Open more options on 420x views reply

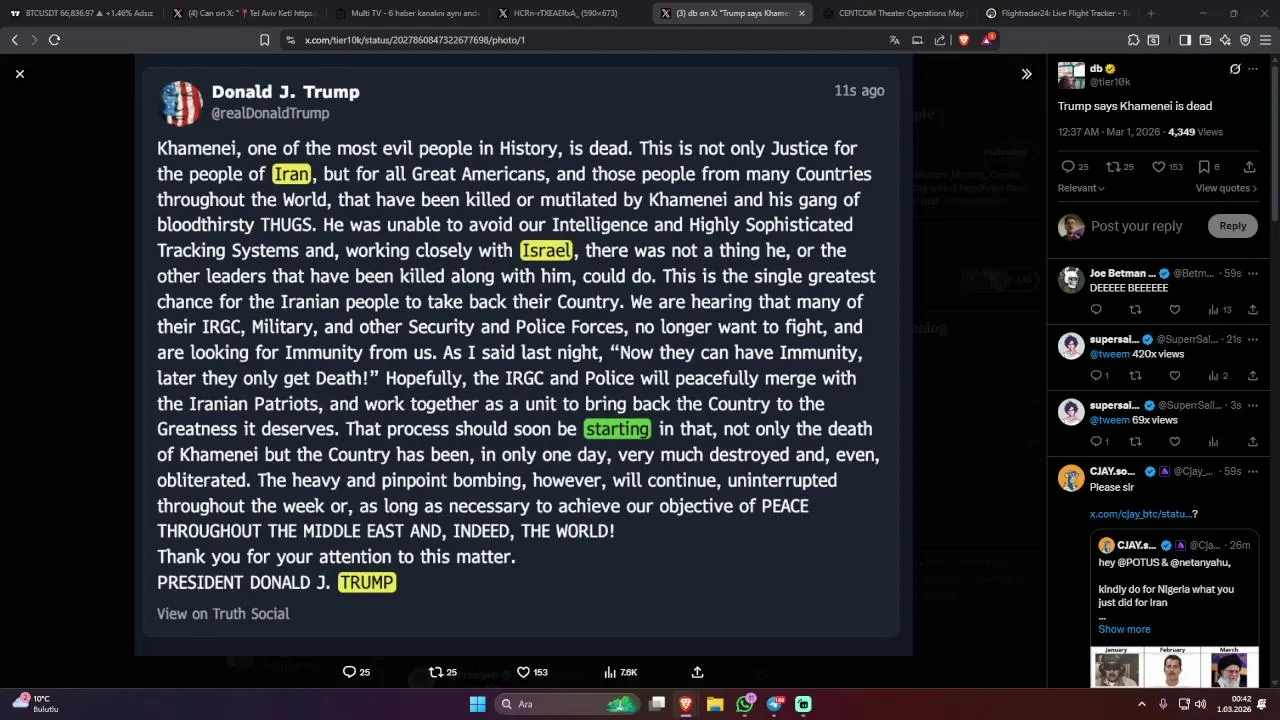[x=1253, y=339]
